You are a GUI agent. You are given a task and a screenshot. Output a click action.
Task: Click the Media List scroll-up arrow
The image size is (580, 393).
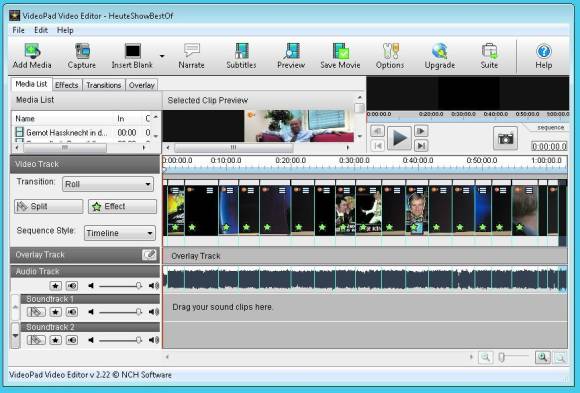pos(156,117)
